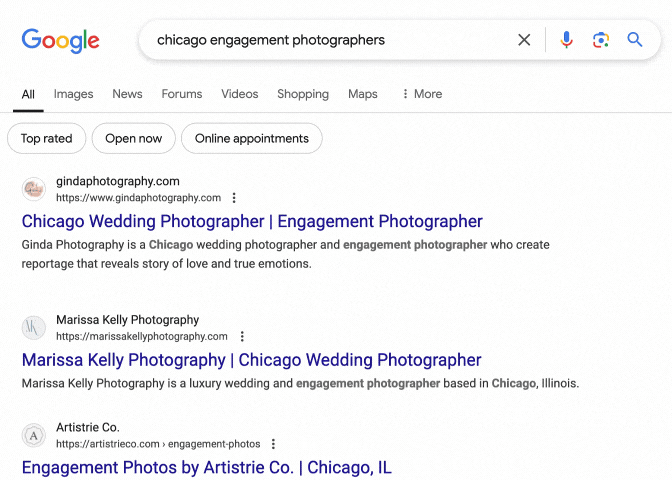Apply the Top rated filter chip
Viewport: 672px width, 480px height.
pos(47,138)
